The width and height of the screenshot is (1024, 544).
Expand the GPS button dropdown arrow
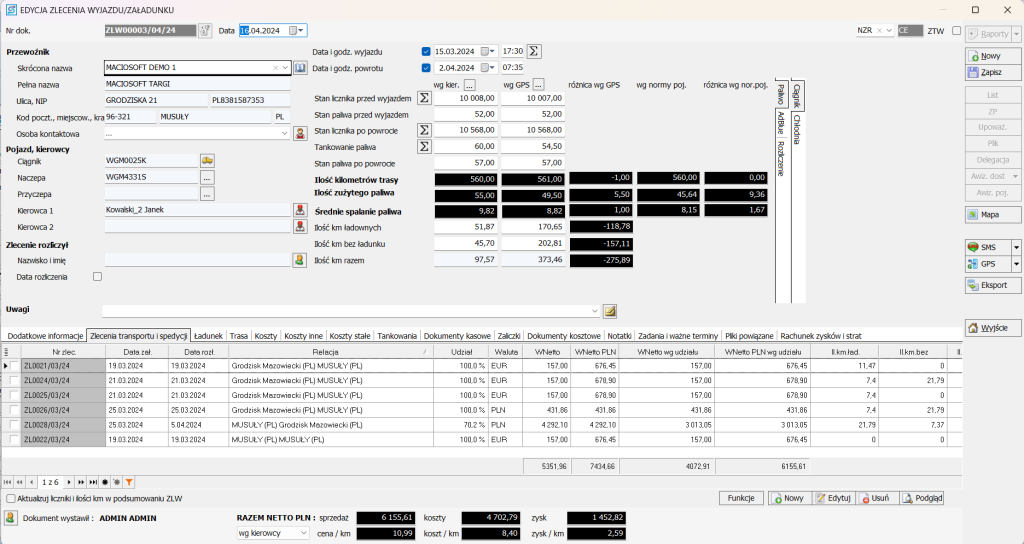coord(1016,265)
